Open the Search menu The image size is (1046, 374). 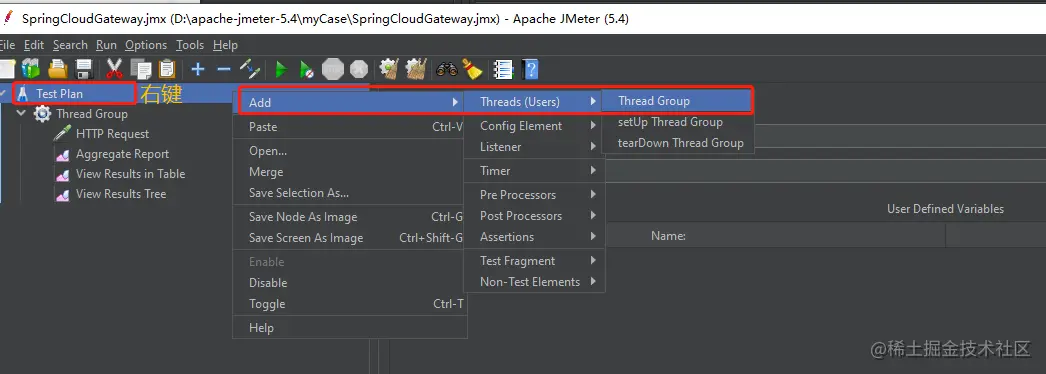tap(70, 45)
